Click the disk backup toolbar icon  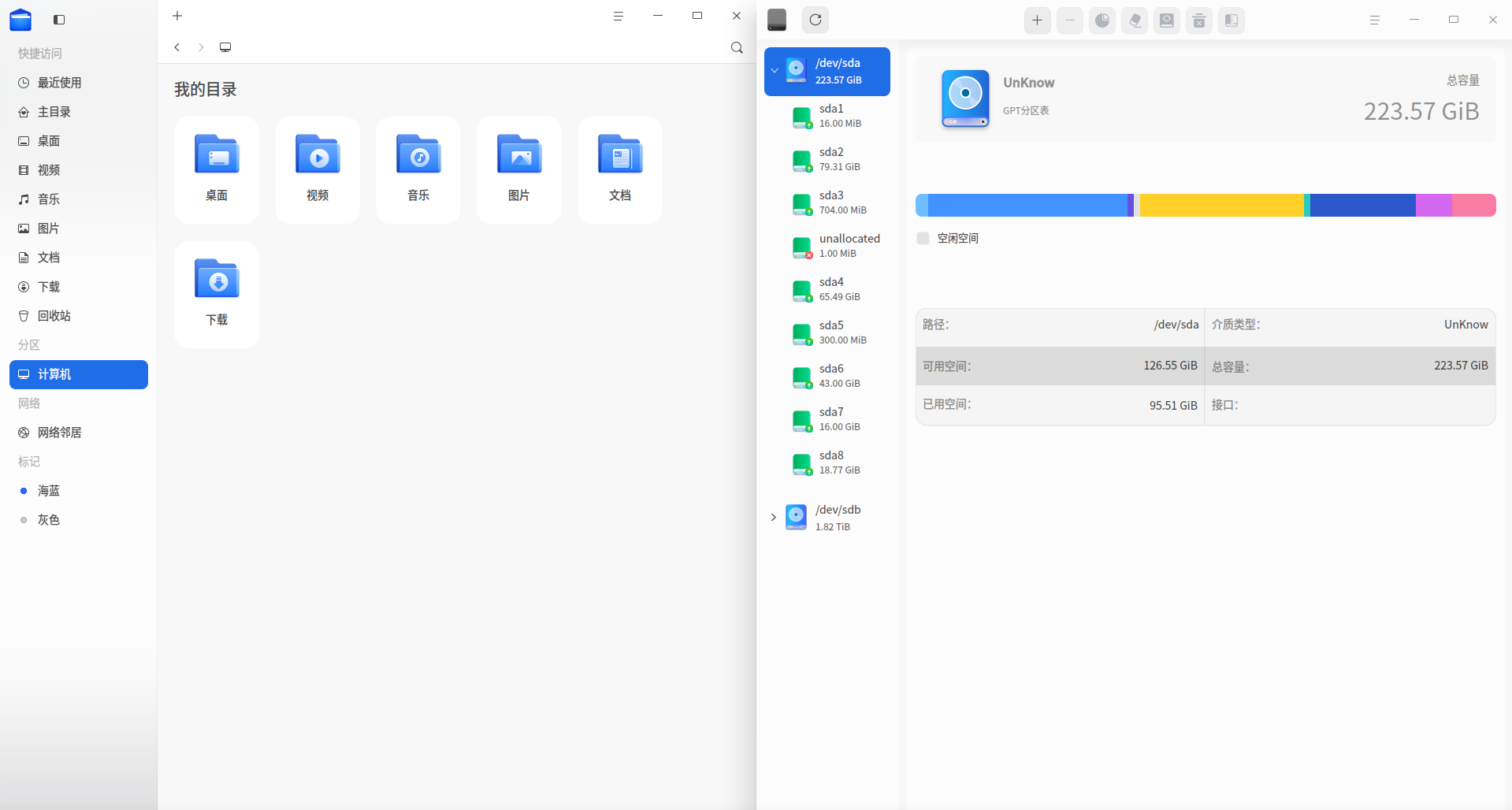pos(1166,20)
